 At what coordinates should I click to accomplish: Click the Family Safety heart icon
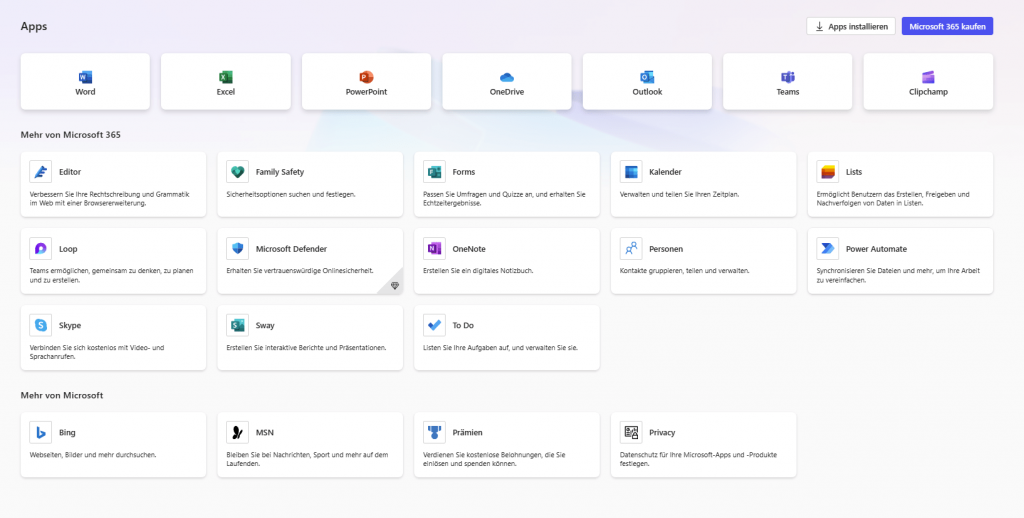tap(237, 172)
